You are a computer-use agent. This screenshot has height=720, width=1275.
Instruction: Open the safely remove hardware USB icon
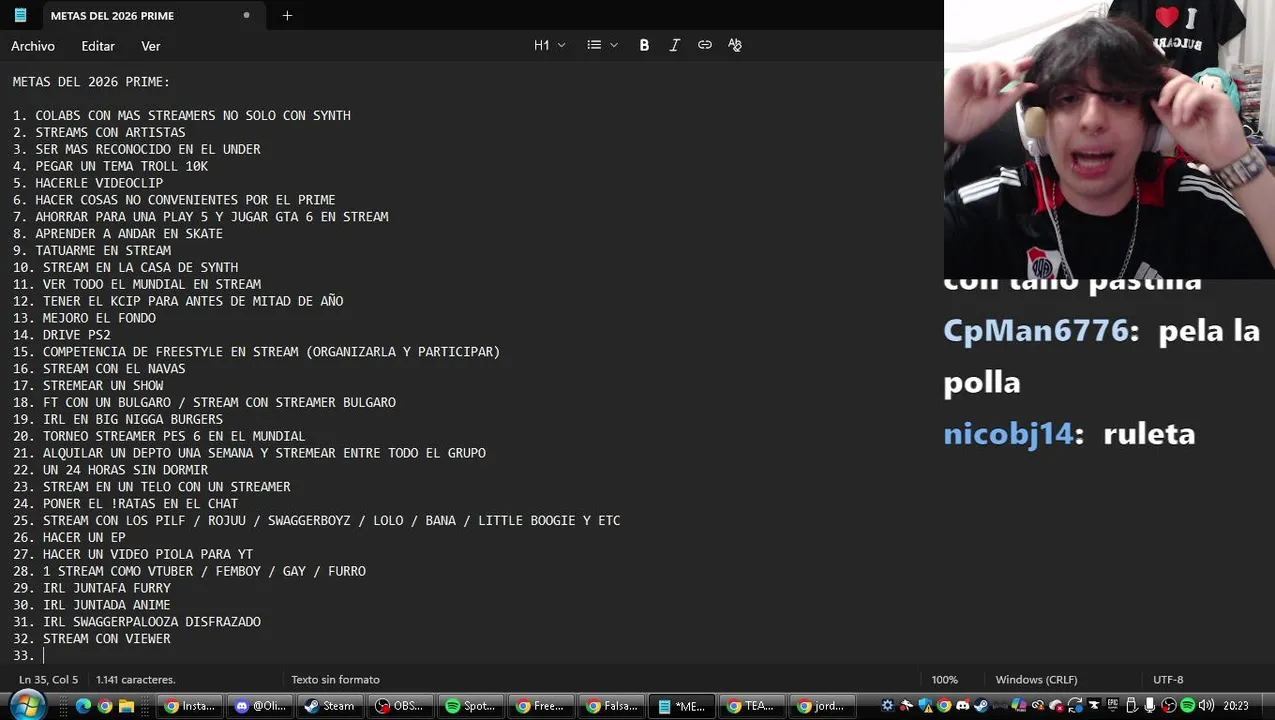click(x=1132, y=705)
